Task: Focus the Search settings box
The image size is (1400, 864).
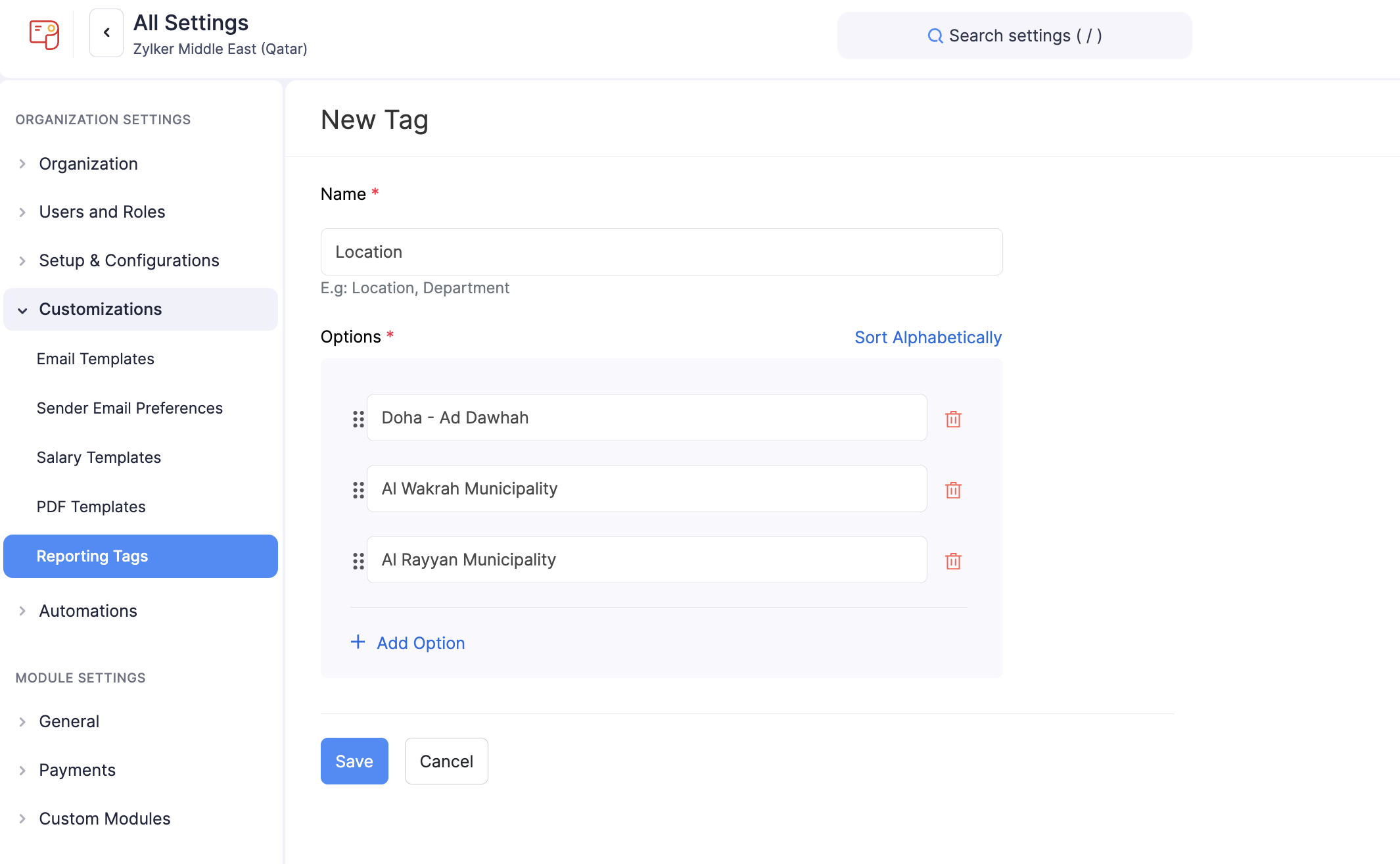Action: 1014,36
